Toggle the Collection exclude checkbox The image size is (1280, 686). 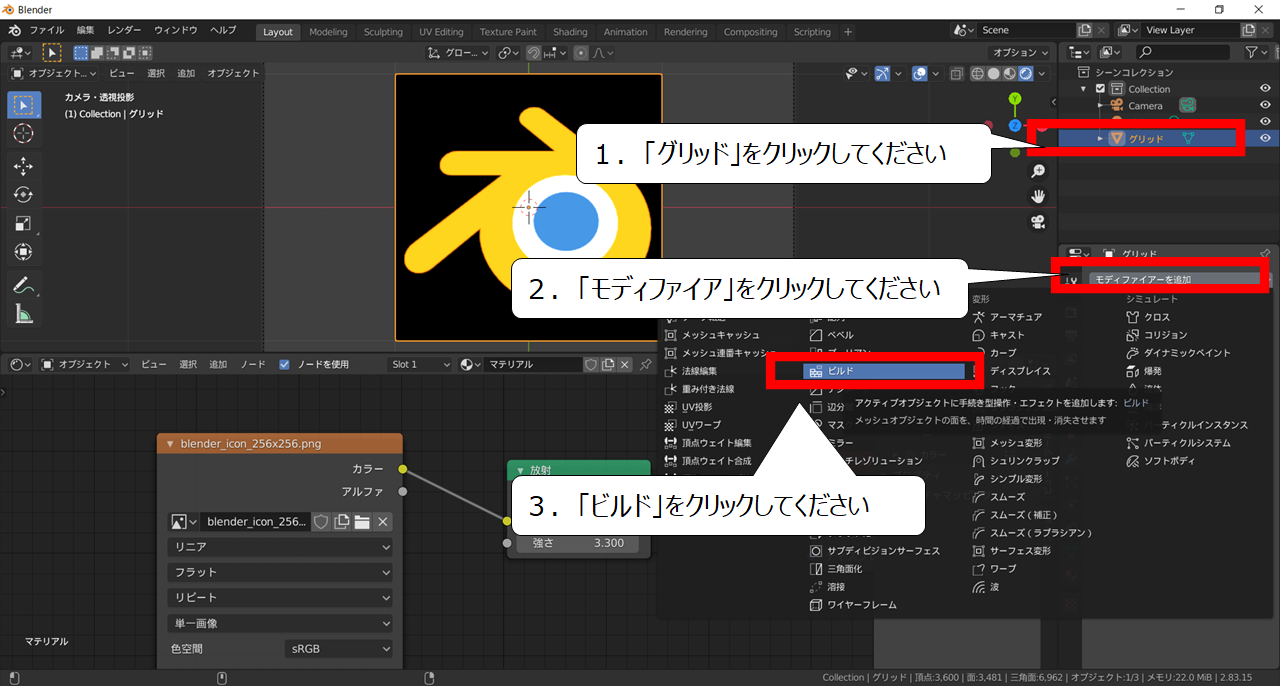click(1101, 89)
